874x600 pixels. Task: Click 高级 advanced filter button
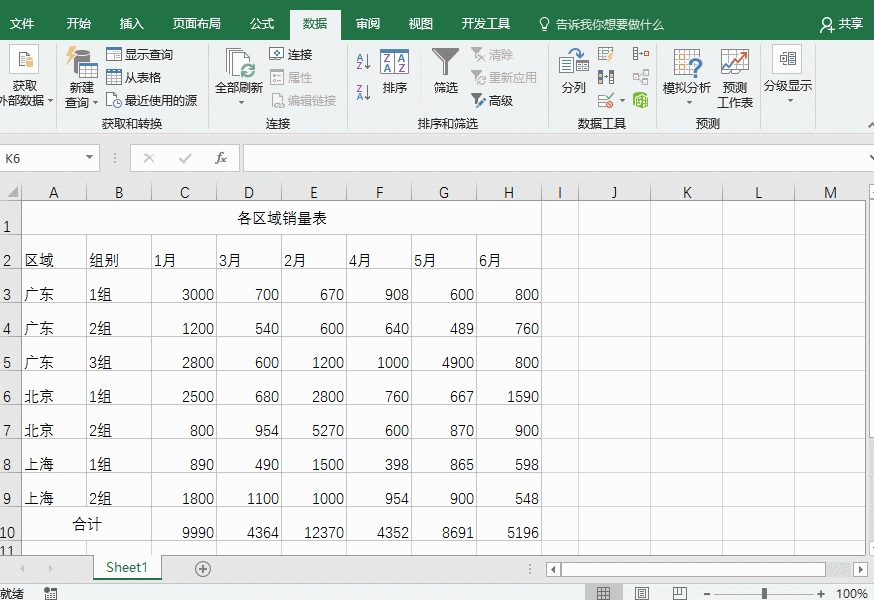492,100
